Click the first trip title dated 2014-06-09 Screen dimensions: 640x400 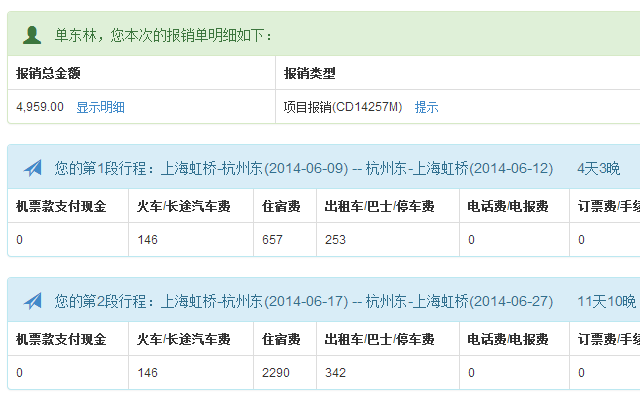pyautogui.click(x=304, y=168)
